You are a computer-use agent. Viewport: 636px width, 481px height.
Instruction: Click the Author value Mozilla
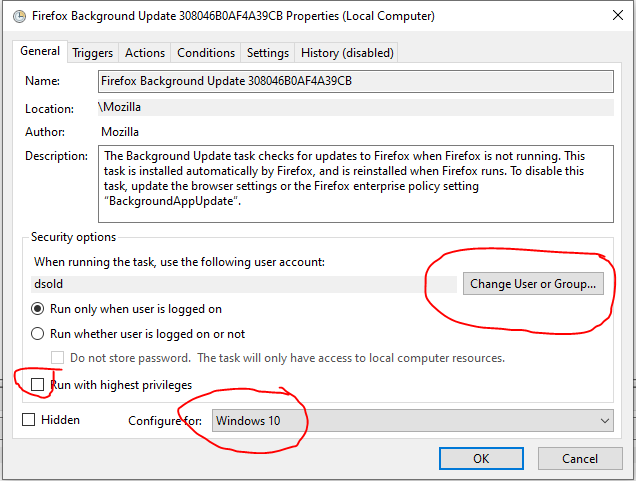[120, 132]
